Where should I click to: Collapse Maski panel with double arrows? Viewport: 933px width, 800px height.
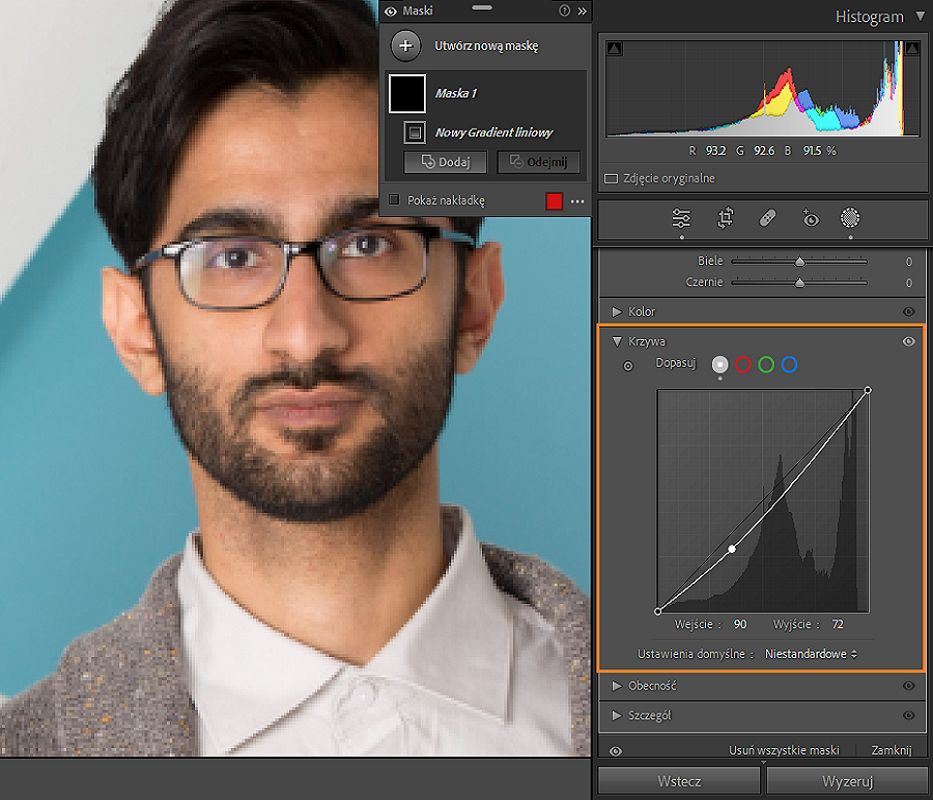(x=582, y=11)
